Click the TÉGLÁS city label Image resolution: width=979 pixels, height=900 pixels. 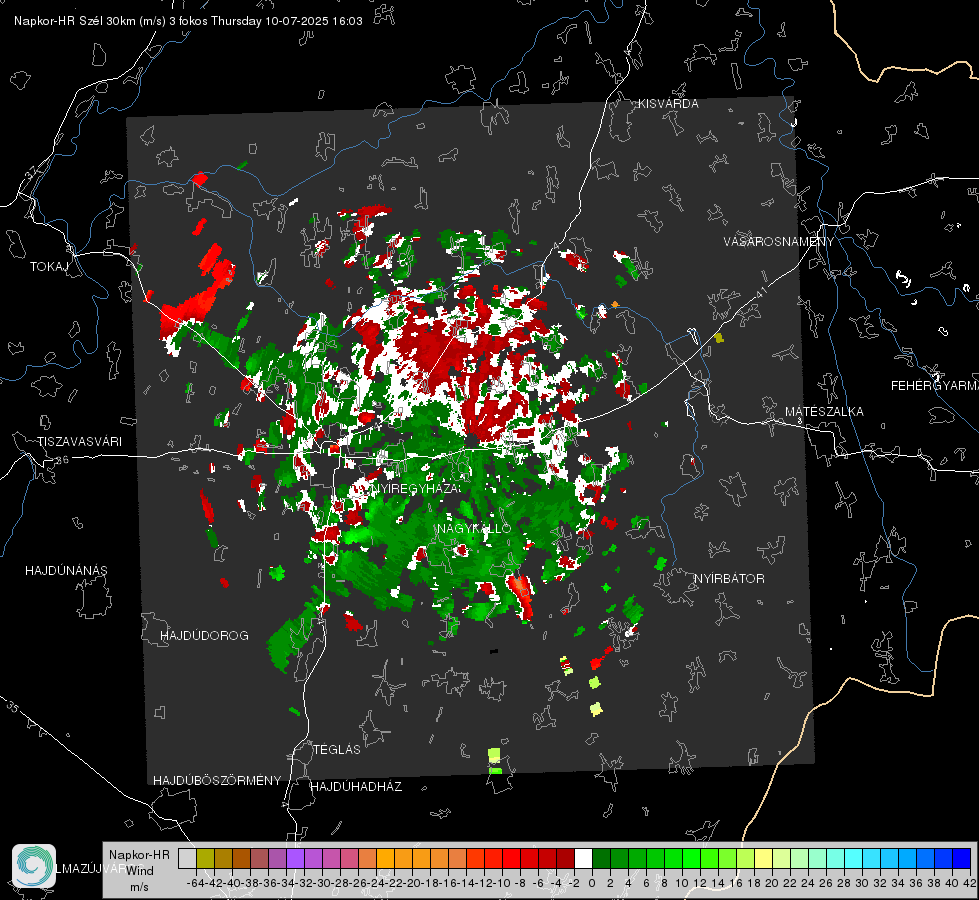pos(337,749)
